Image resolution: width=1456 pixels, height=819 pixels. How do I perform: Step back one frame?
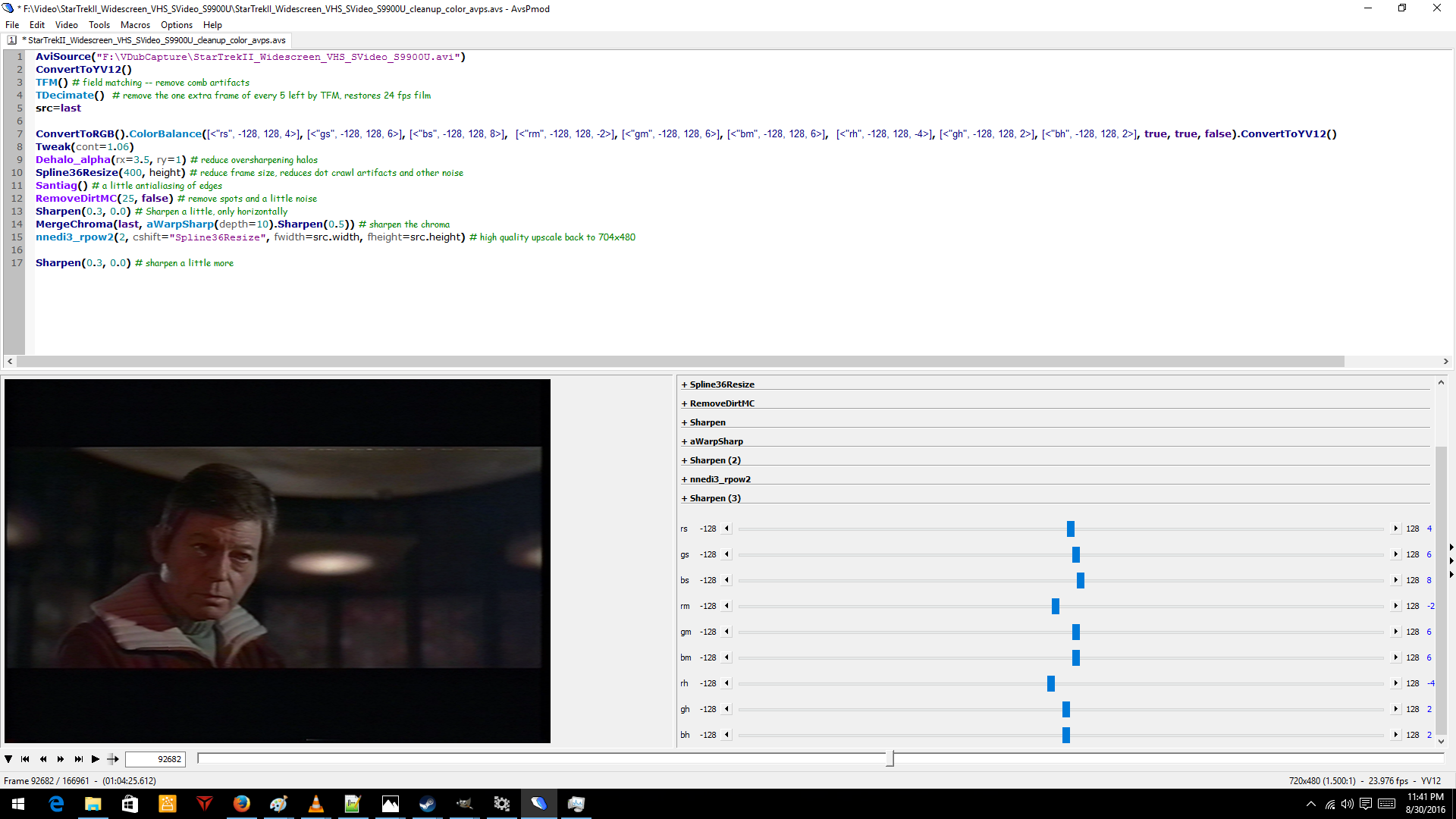[43, 759]
